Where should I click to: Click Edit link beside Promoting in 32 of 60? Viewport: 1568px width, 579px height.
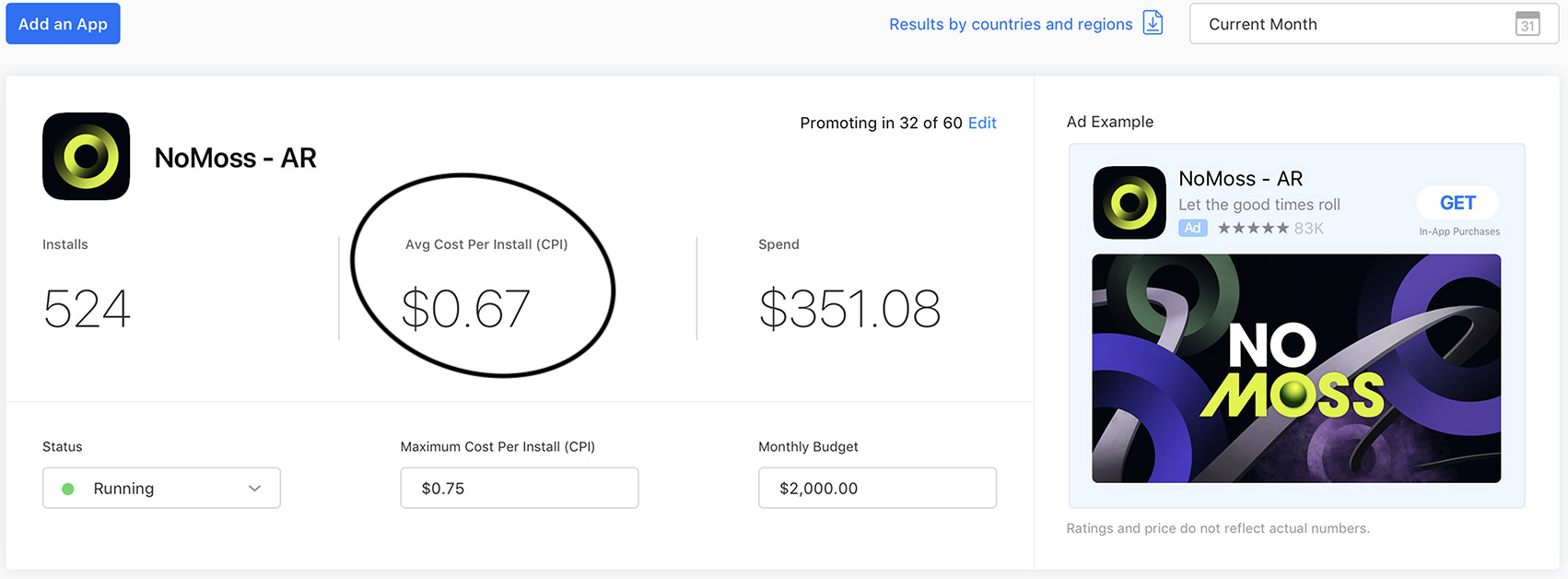(x=982, y=123)
